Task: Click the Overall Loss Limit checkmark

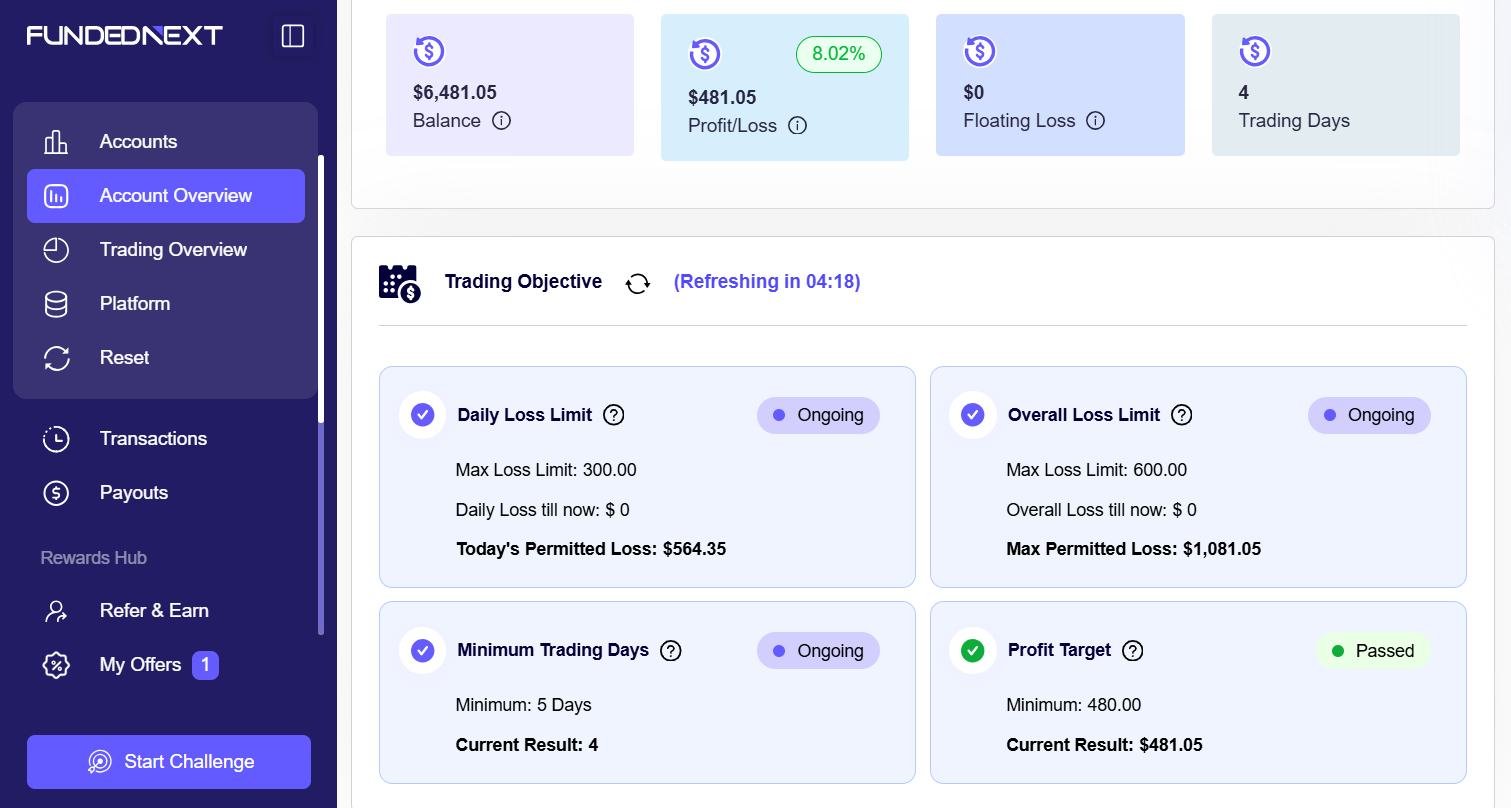Action: coord(973,415)
